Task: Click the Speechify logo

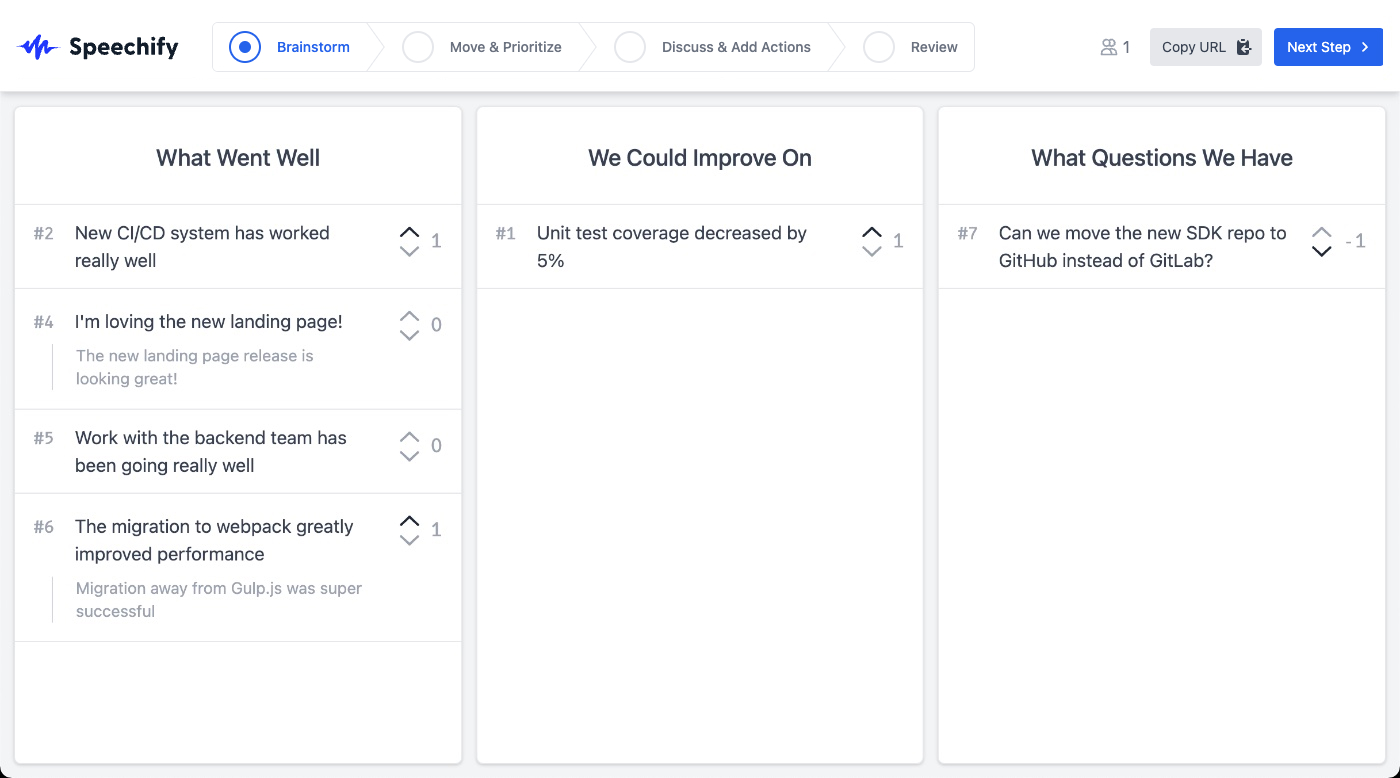Action: [97, 47]
